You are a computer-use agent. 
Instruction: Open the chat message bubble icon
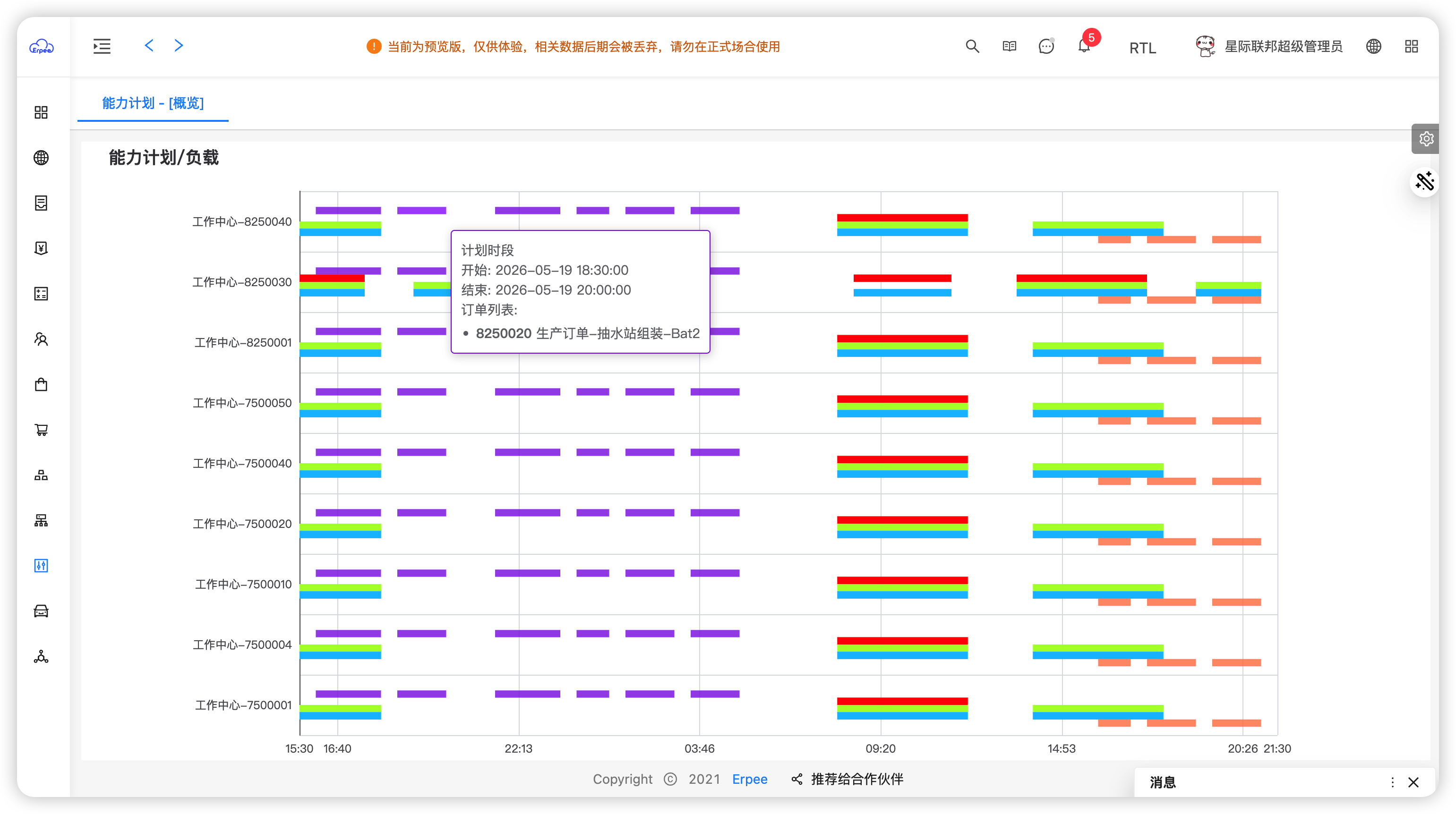point(1046,46)
